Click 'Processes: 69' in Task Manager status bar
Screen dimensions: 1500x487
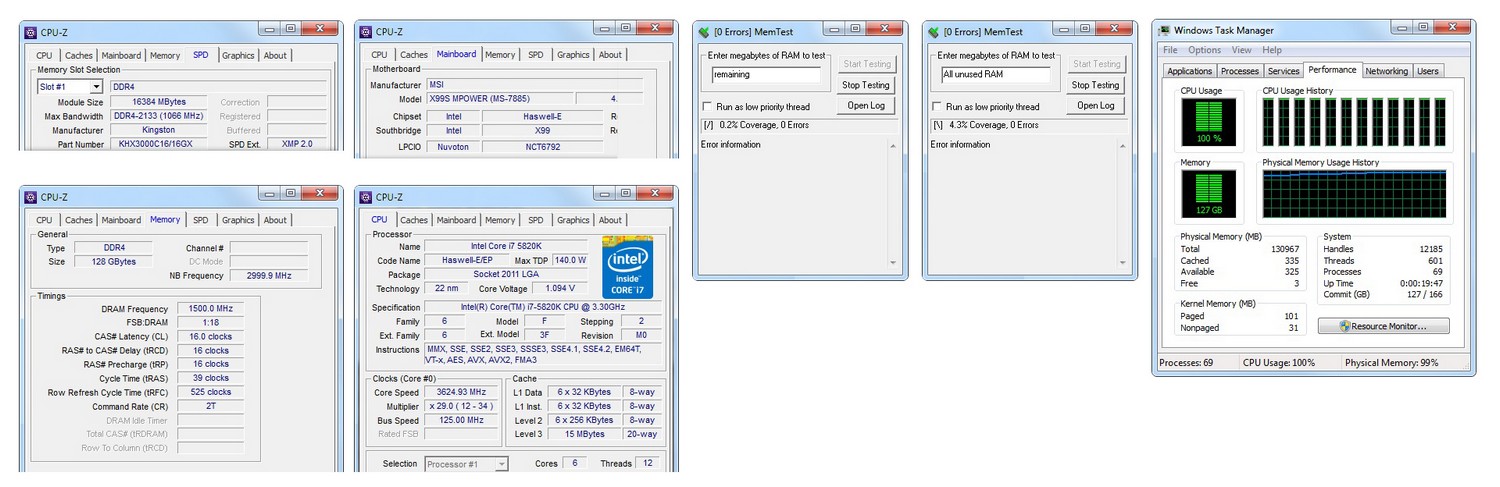click(x=1186, y=363)
